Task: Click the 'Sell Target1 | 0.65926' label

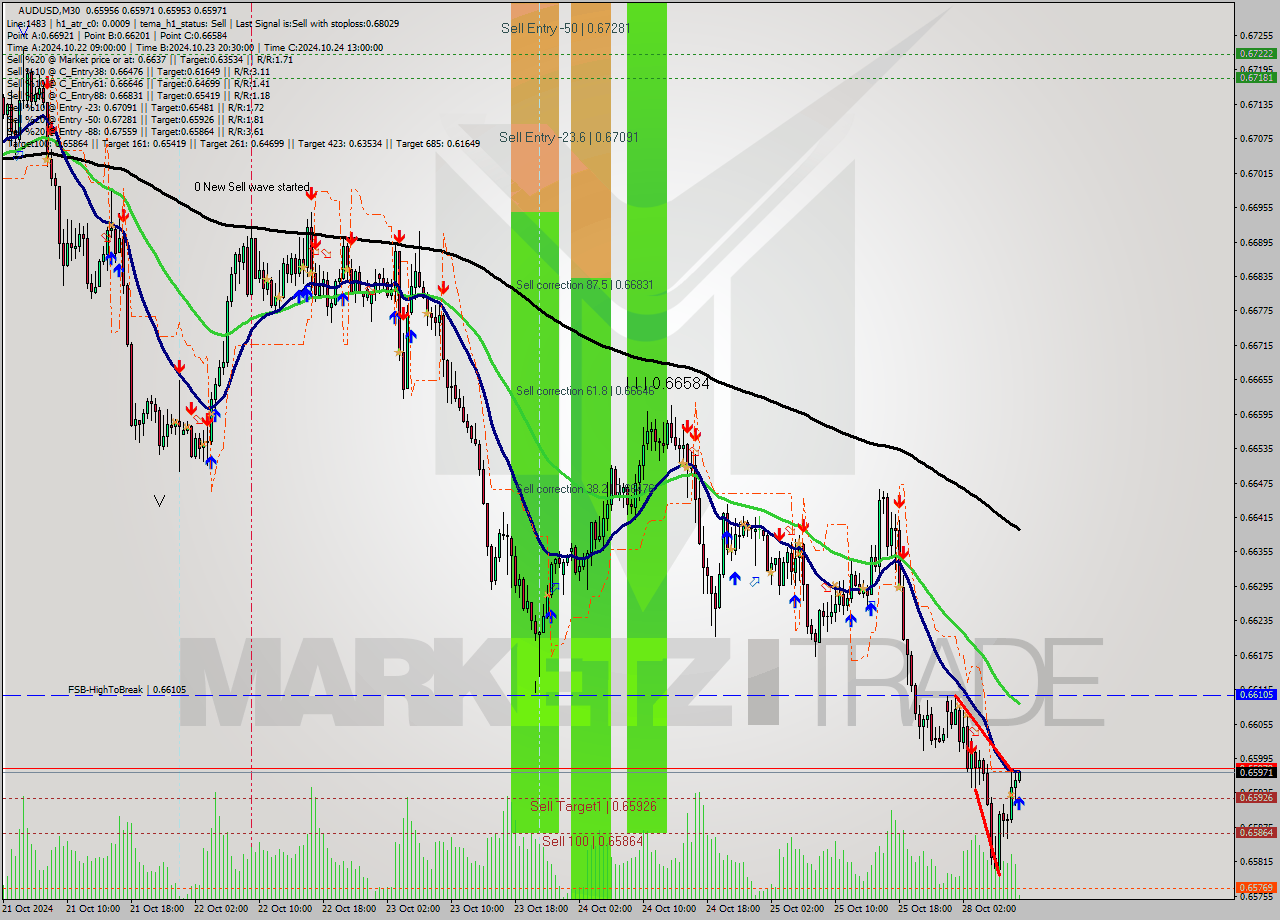Action: tap(593, 806)
